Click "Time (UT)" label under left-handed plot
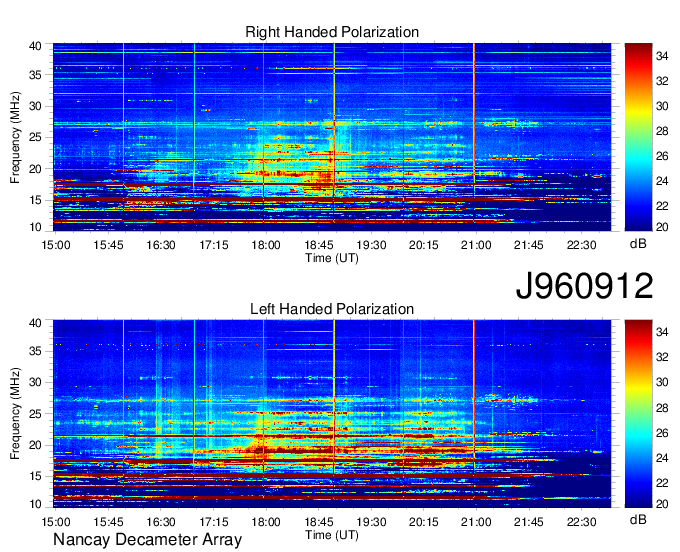Viewport: 680px width, 552px height. (332, 535)
